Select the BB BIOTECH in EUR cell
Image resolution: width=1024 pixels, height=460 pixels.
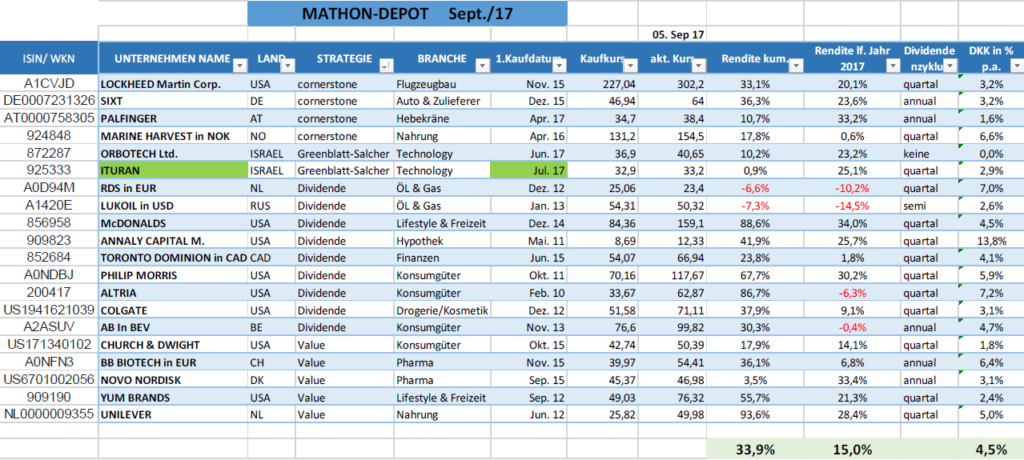click(x=173, y=362)
